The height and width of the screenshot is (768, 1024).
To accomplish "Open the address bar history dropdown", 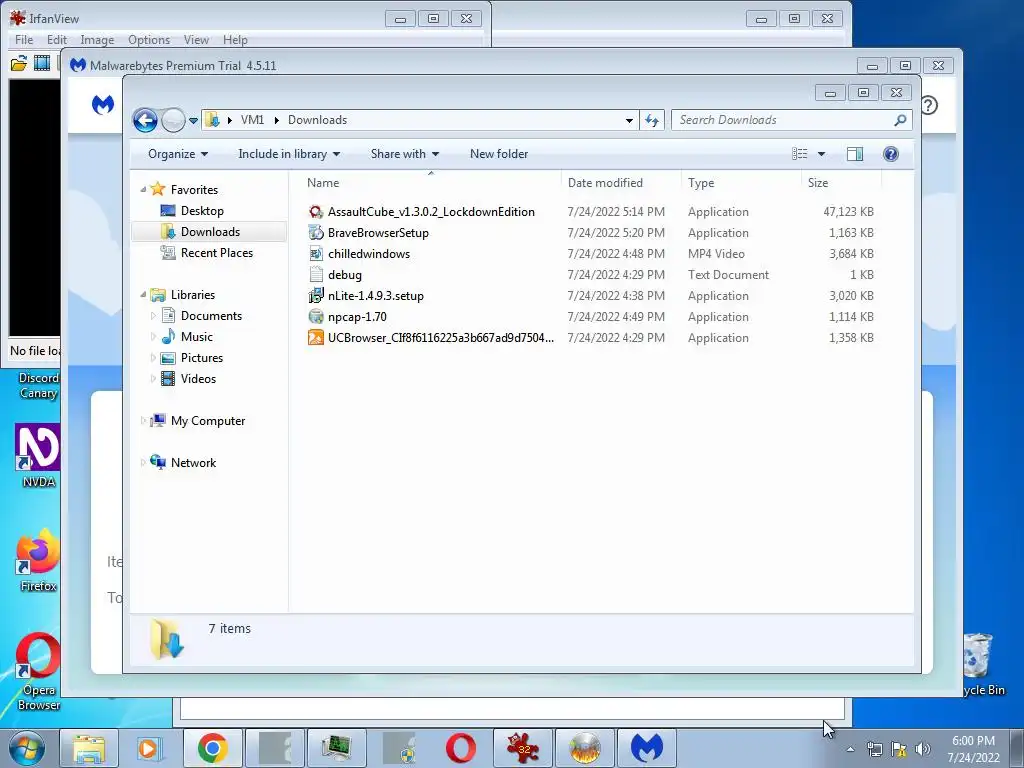I will tap(629, 120).
